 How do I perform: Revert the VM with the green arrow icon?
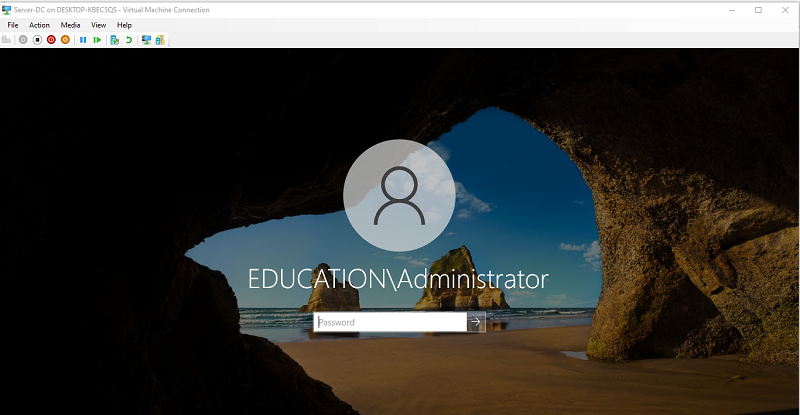click(129, 40)
